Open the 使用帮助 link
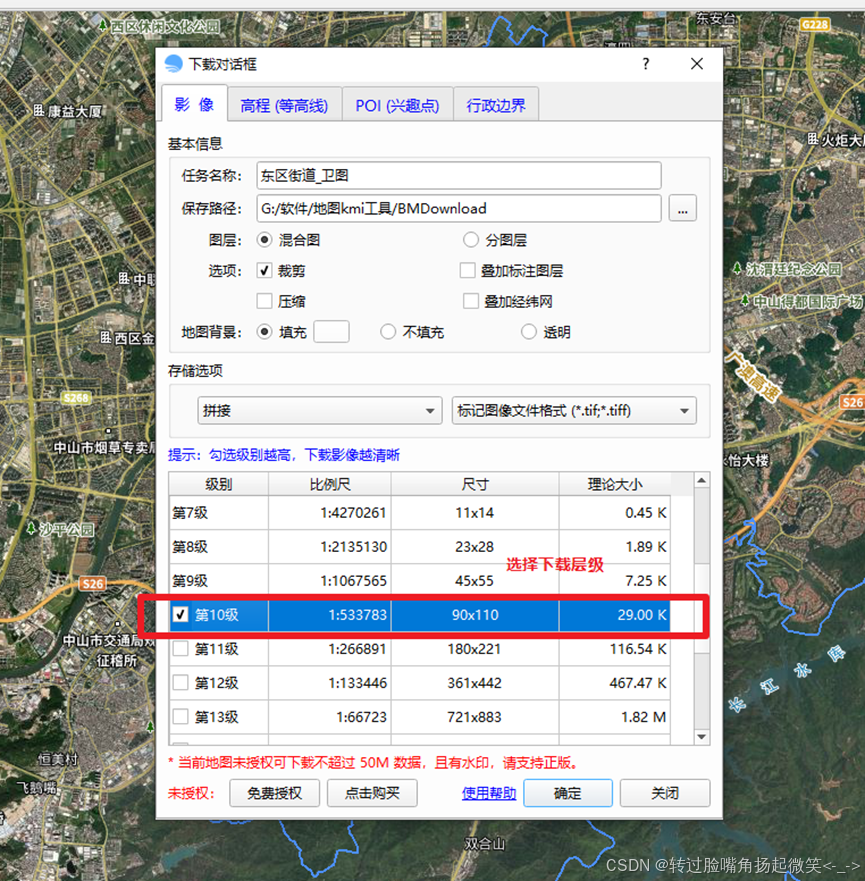The width and height of the screenshot is (865, 881). [489, 793]
